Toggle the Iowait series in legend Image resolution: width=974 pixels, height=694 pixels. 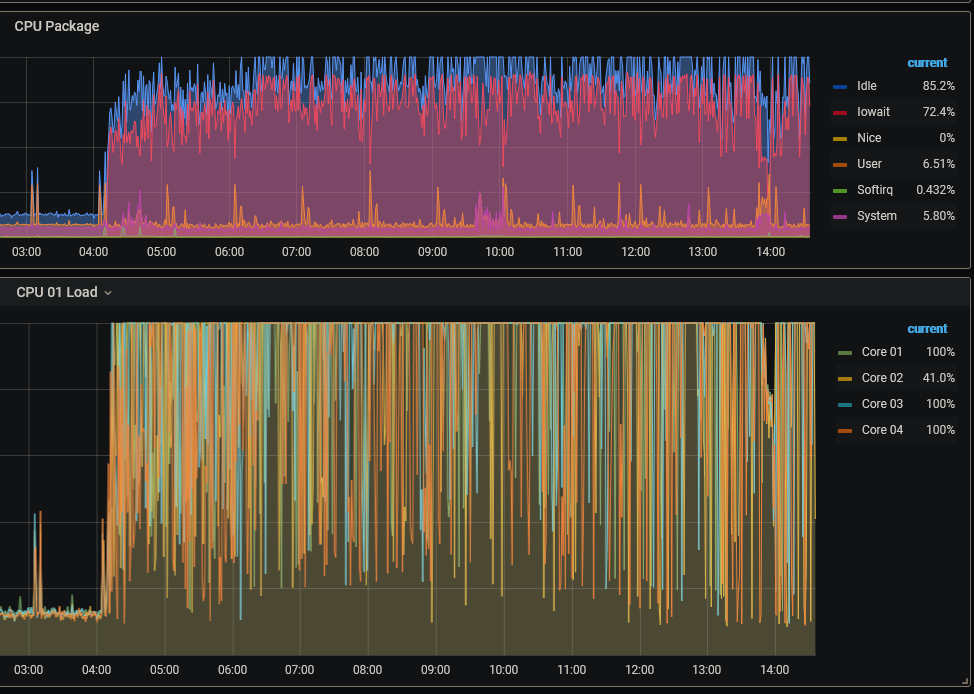873,112
